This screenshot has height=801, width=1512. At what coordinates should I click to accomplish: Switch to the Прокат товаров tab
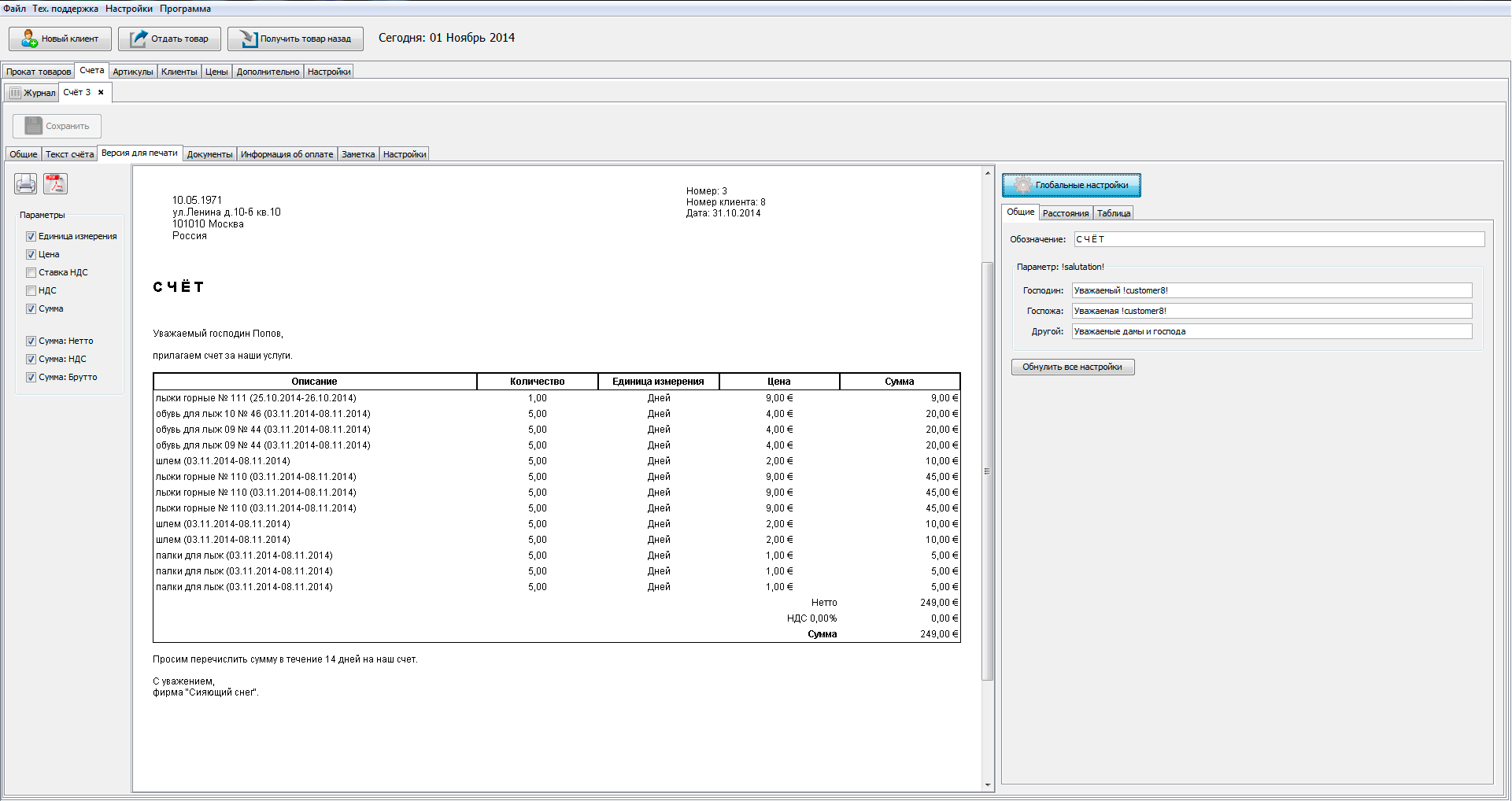click(x=39, y=72)
